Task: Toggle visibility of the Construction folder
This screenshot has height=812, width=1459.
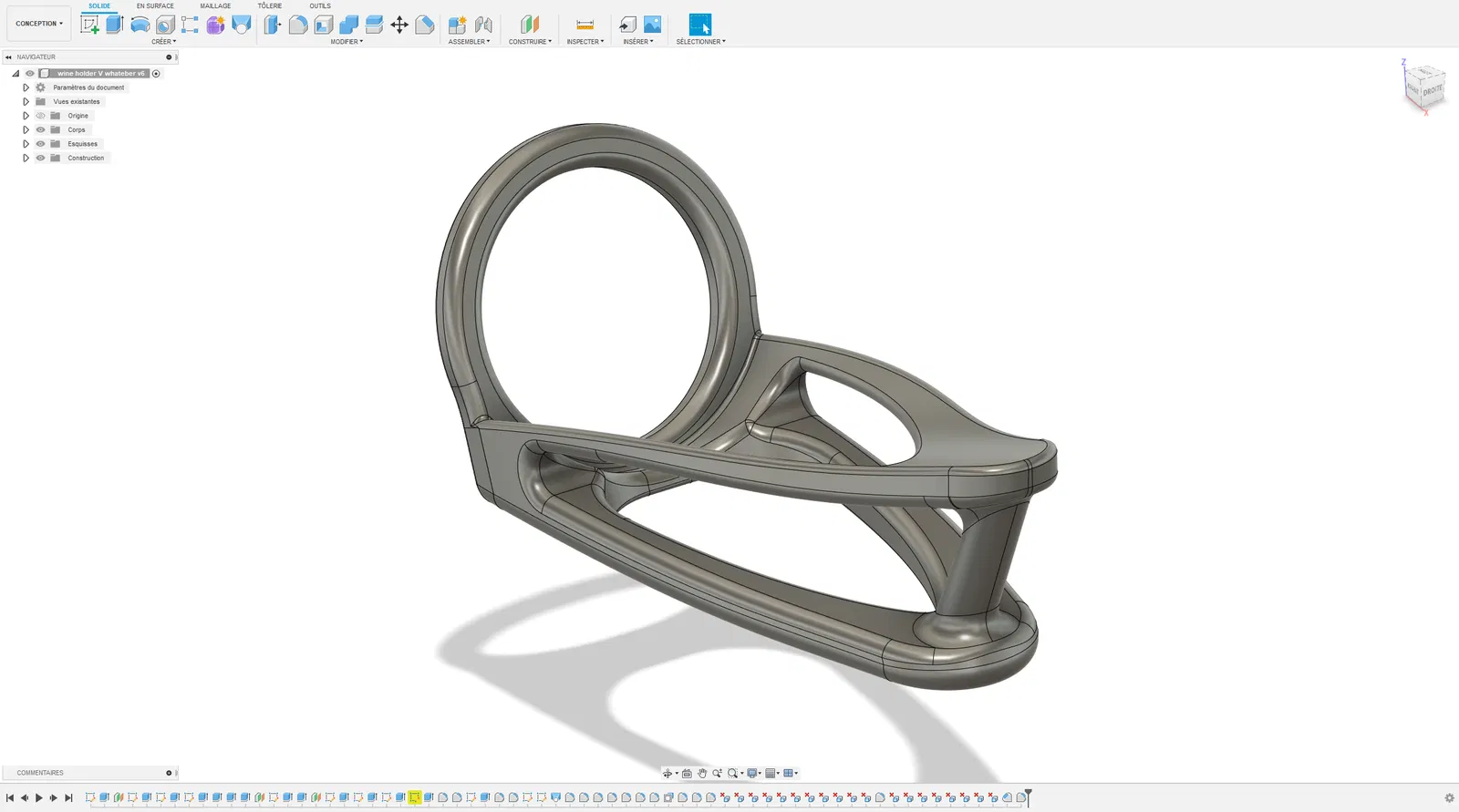Action: [40, 158]
